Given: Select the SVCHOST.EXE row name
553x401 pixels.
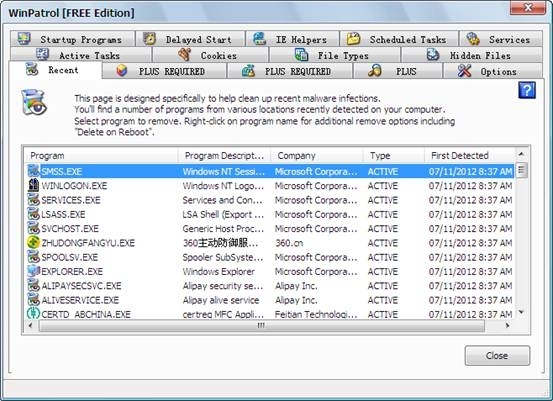Looking at the screenshot, I should point(70,229).
